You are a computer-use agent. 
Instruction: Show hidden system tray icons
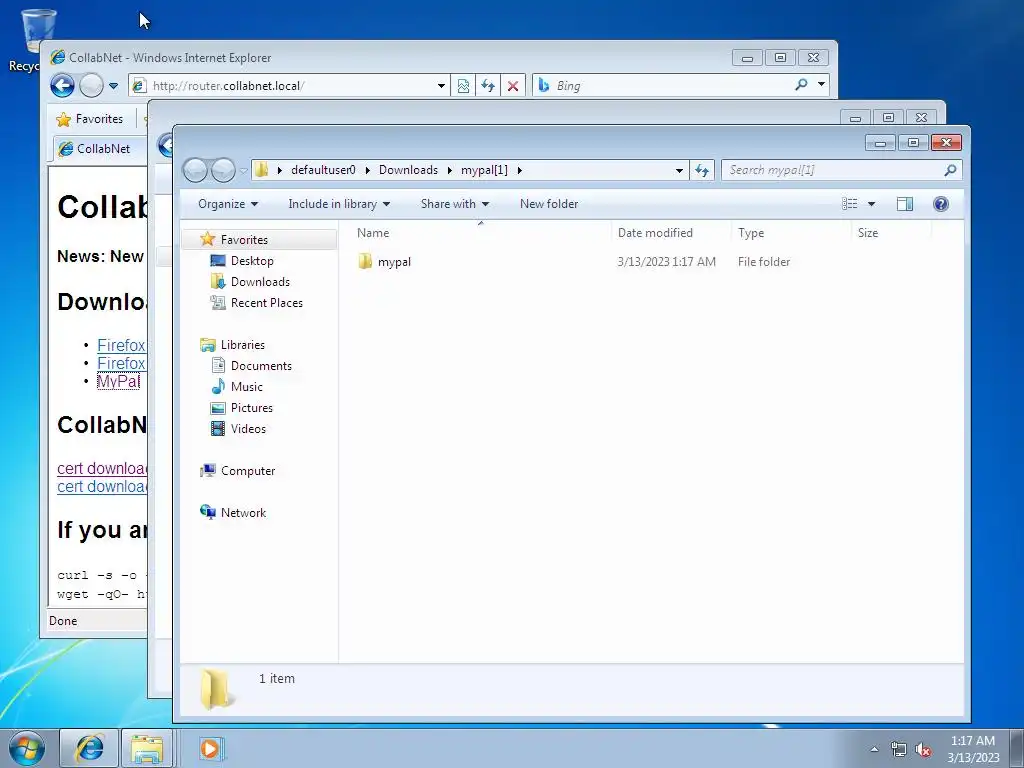874,749
